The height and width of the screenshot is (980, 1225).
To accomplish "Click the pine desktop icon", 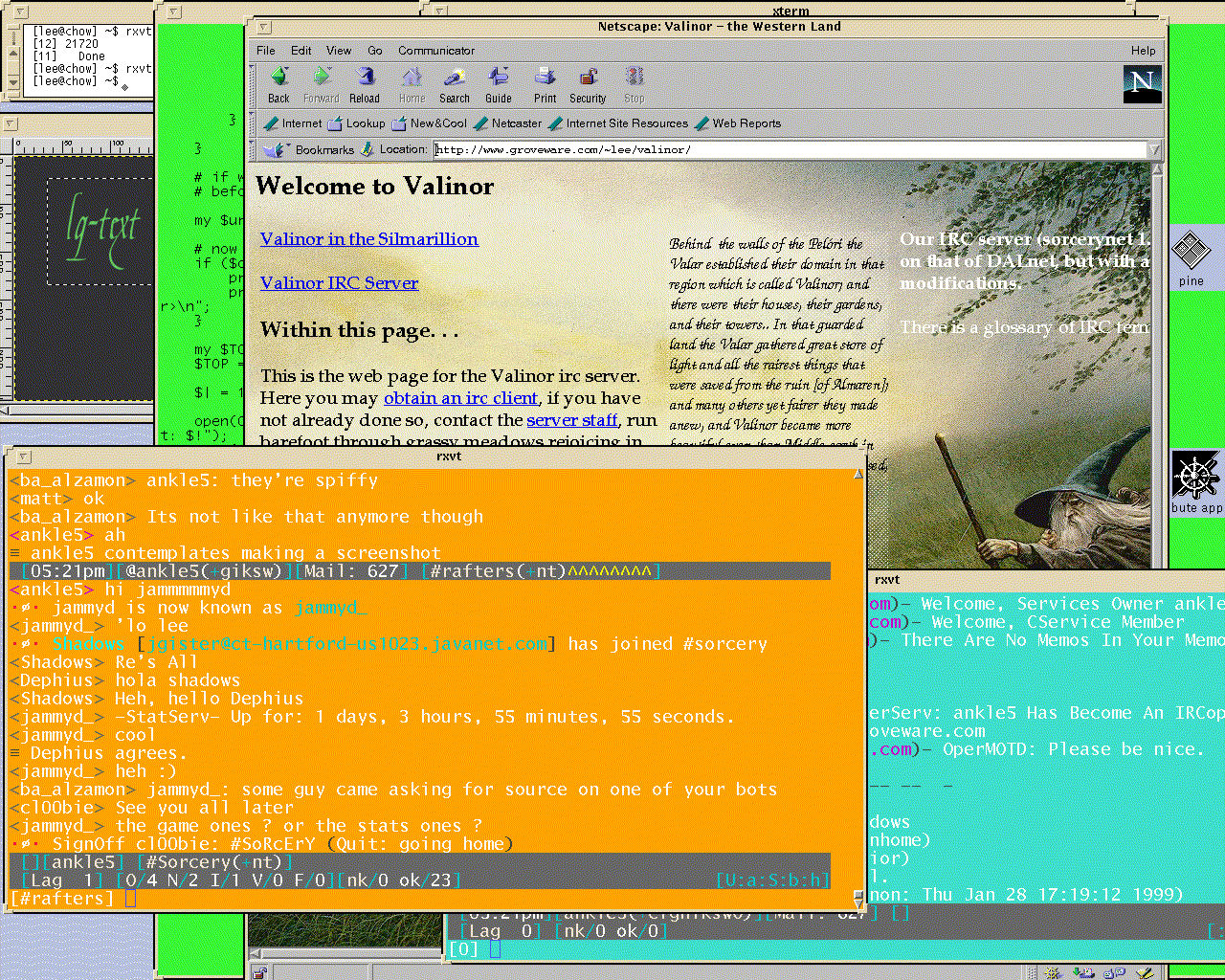I will coord(1192,257).
